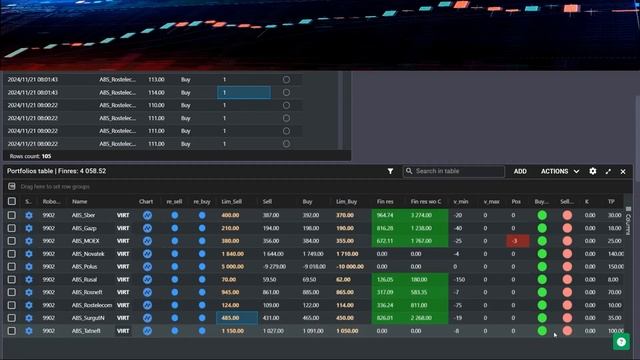Click the green help question button

tap(621, 342)
